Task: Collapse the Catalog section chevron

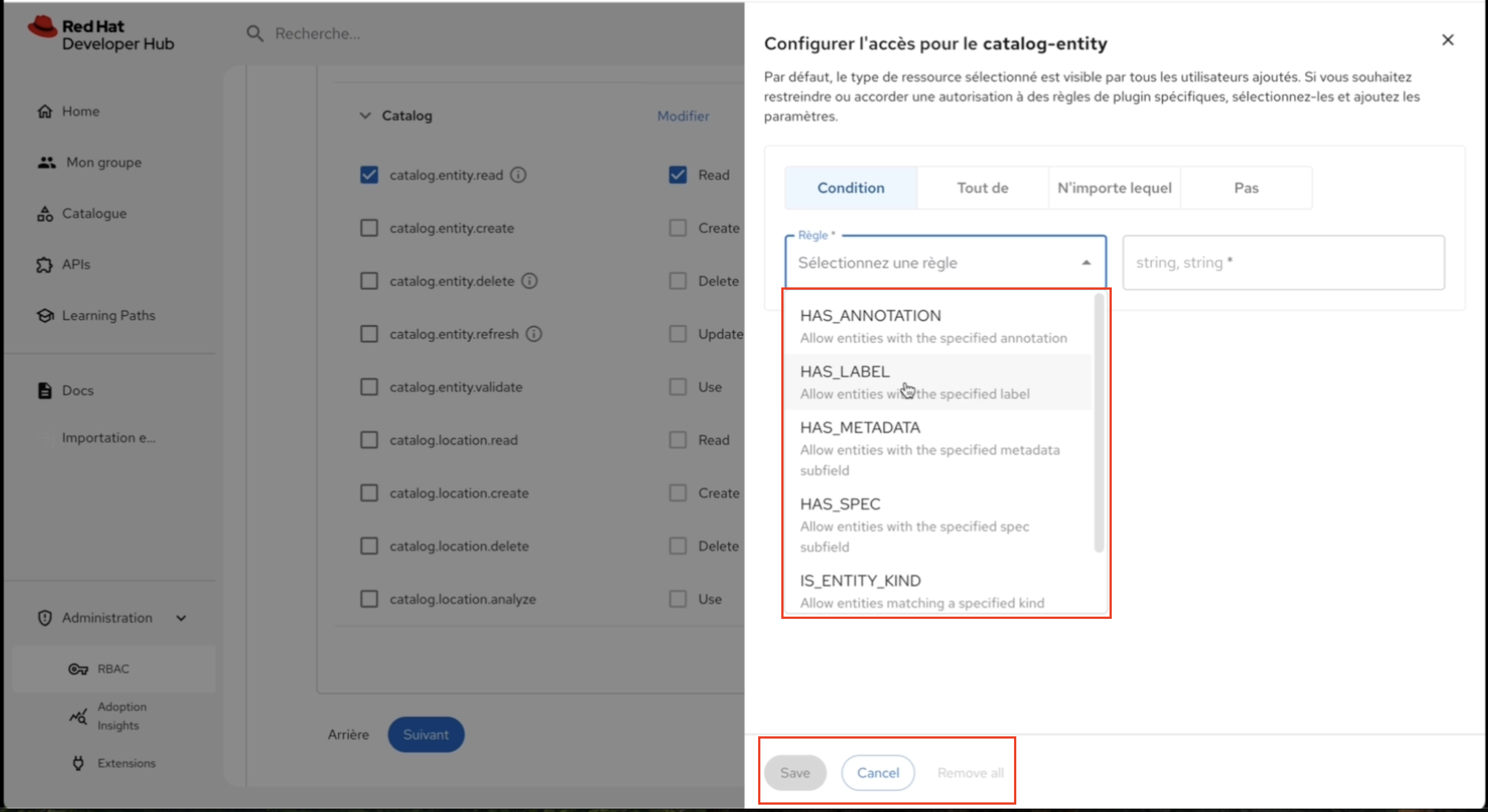Action: click(x=365, y=116)
